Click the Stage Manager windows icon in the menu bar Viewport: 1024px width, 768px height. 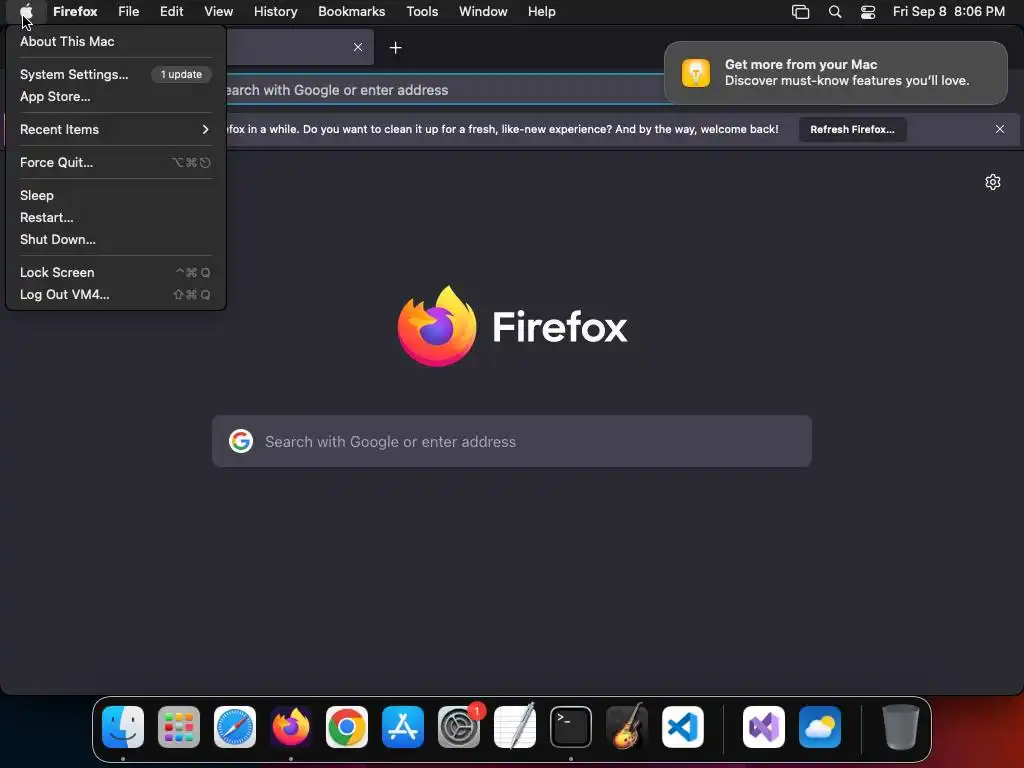pos(801,12)
